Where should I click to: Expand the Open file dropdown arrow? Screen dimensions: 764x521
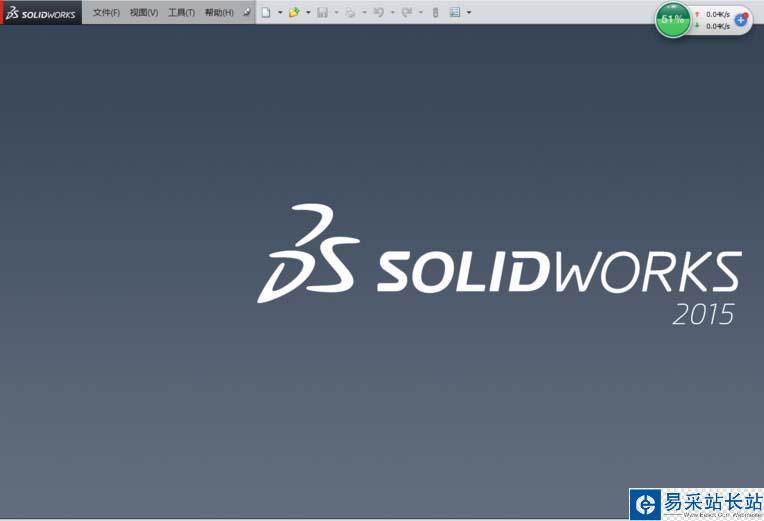point(308,13)
